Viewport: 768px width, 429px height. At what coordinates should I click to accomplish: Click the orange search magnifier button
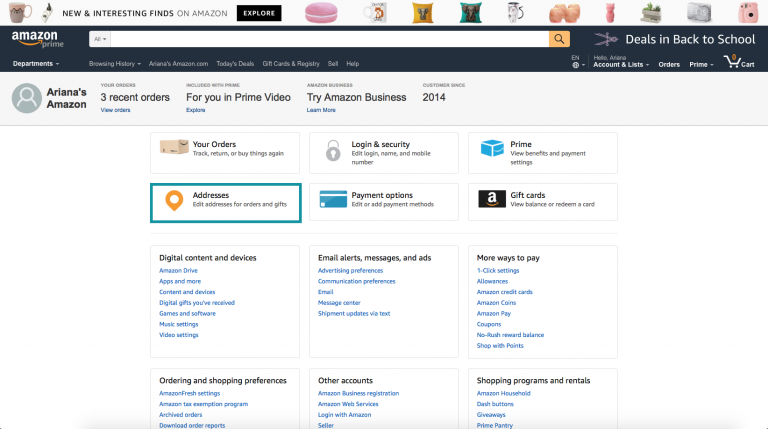[559, 39]
